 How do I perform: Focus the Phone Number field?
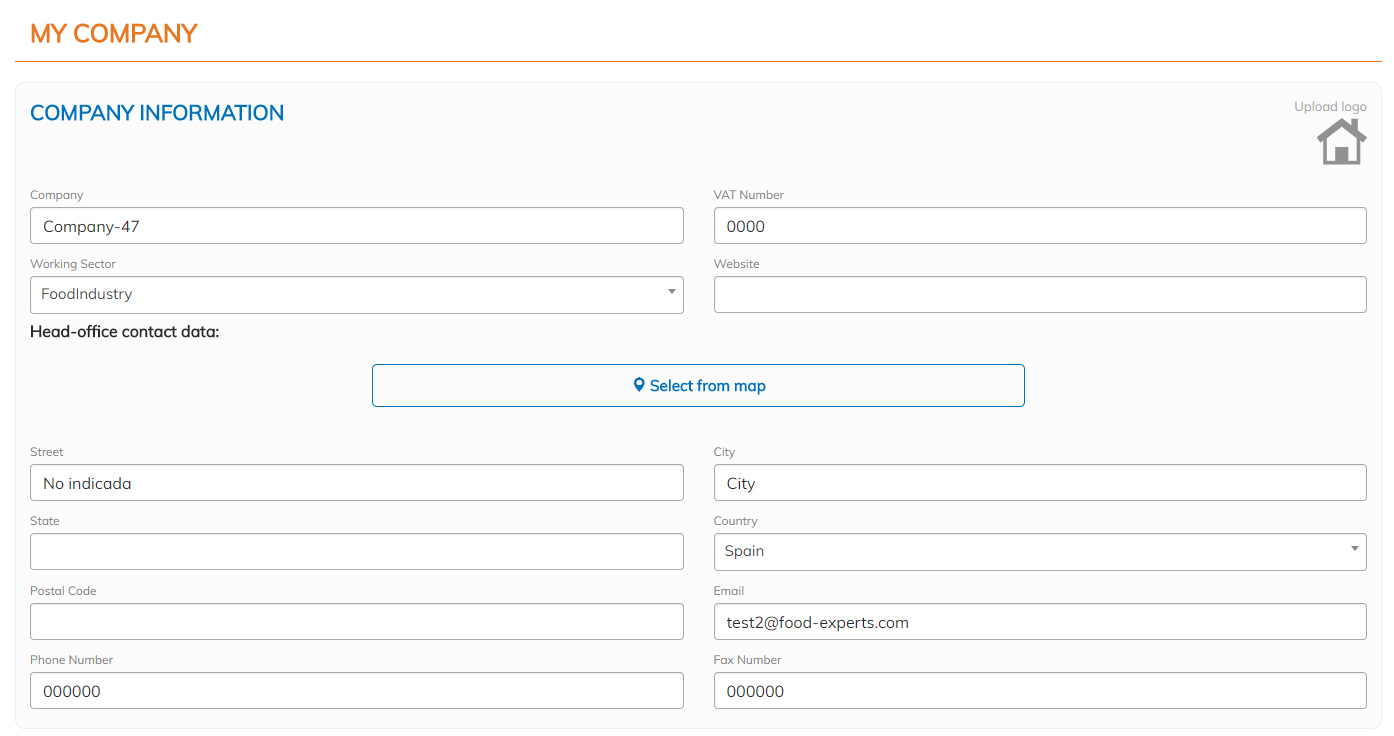click(356, 691)
